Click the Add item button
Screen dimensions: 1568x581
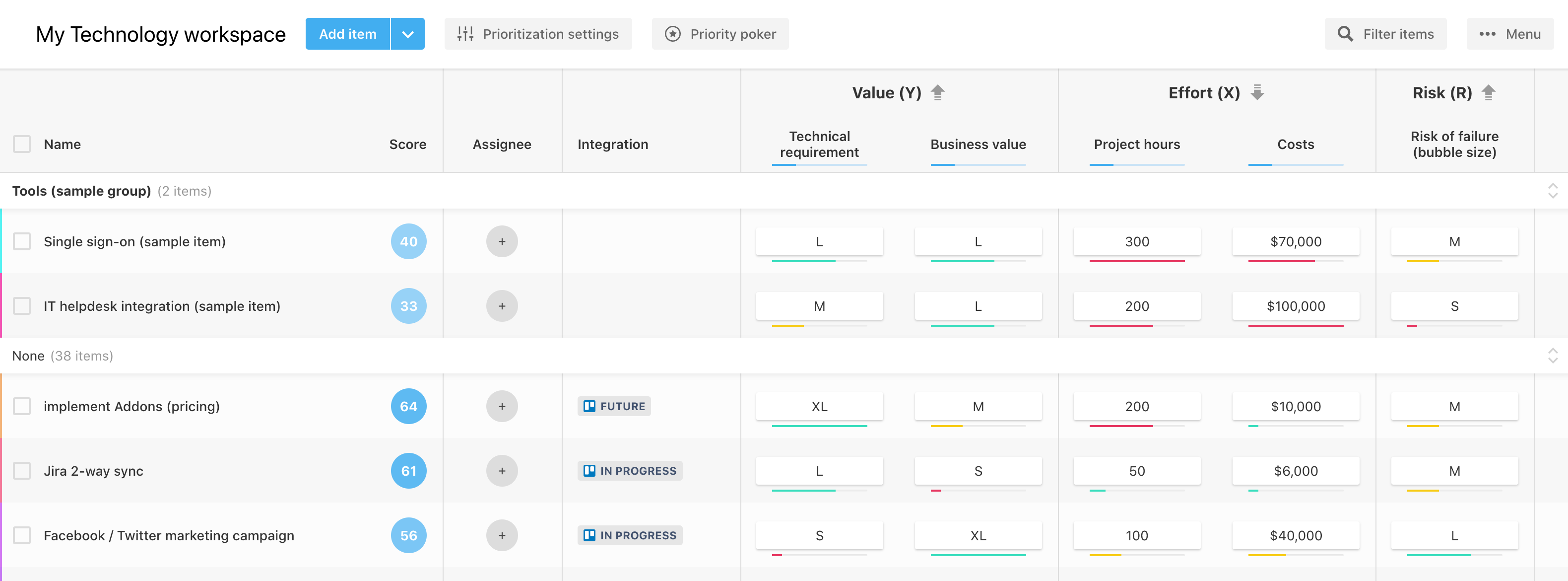click(x=347, y=34)
